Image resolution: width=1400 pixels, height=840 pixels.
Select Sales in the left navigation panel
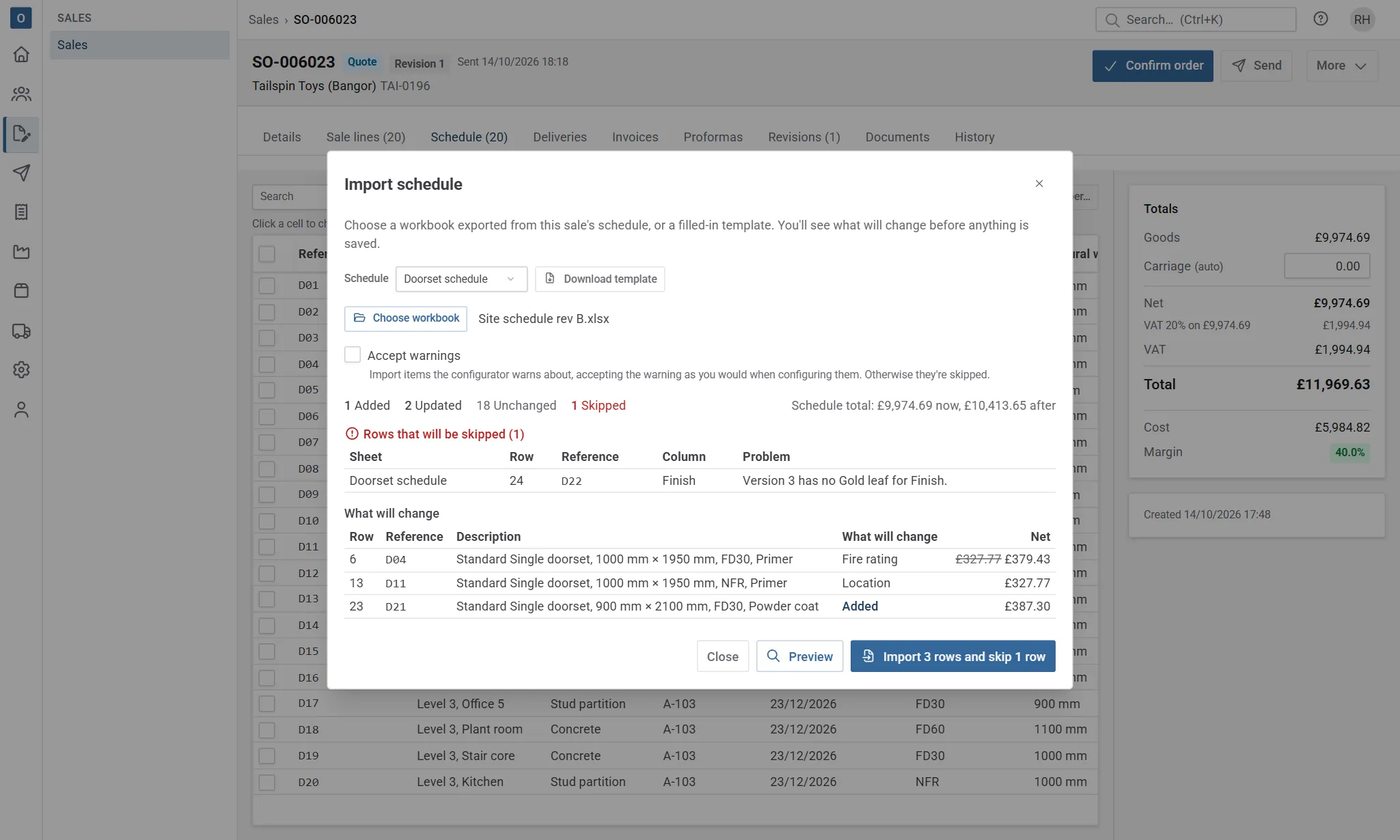tap(139, 45)
